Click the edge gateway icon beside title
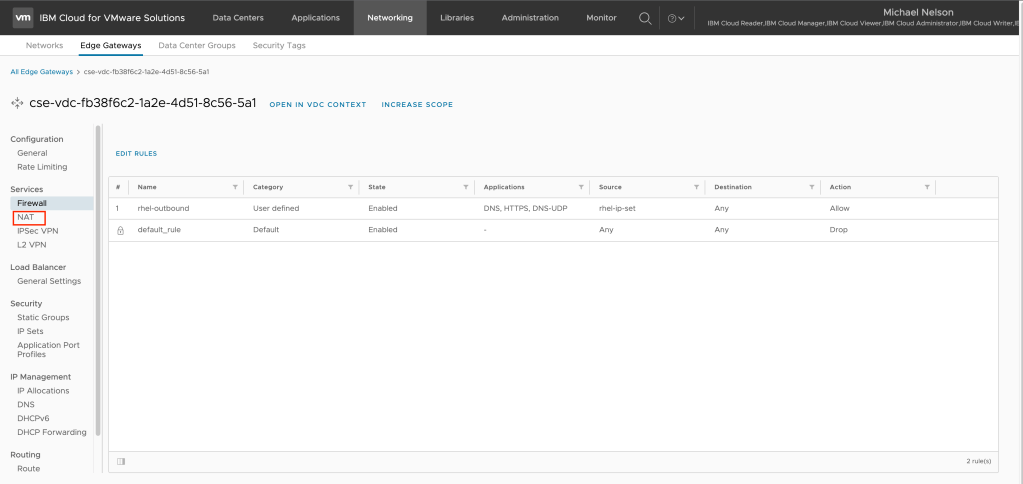 (x=16, y=103)
